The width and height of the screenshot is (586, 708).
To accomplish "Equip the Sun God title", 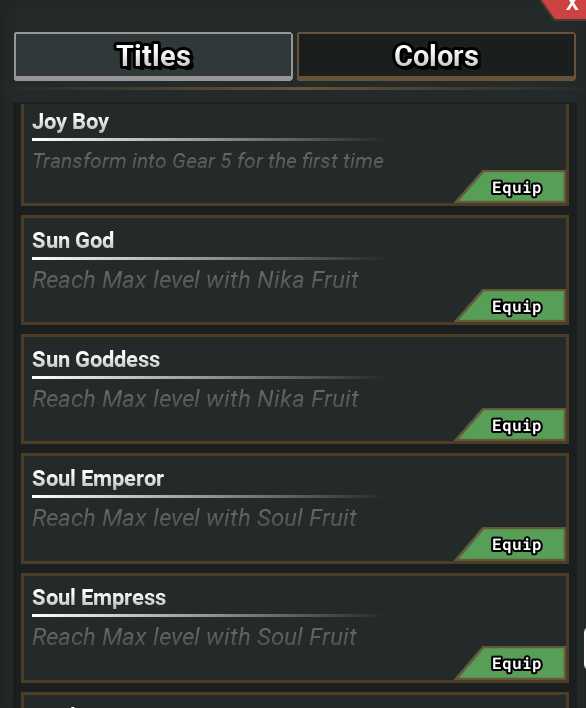I will 512,306.
